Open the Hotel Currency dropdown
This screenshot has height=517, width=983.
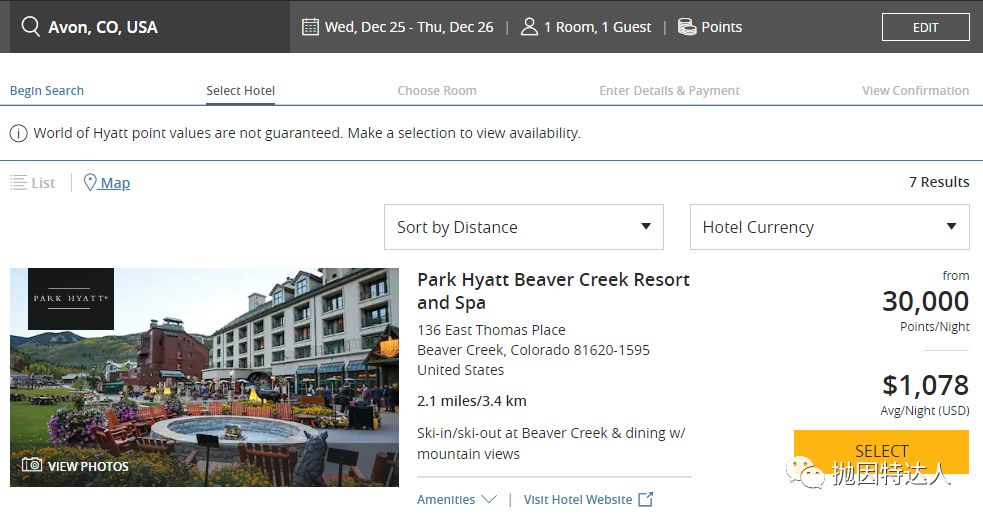pyautogui.click(x=829, y=227)
